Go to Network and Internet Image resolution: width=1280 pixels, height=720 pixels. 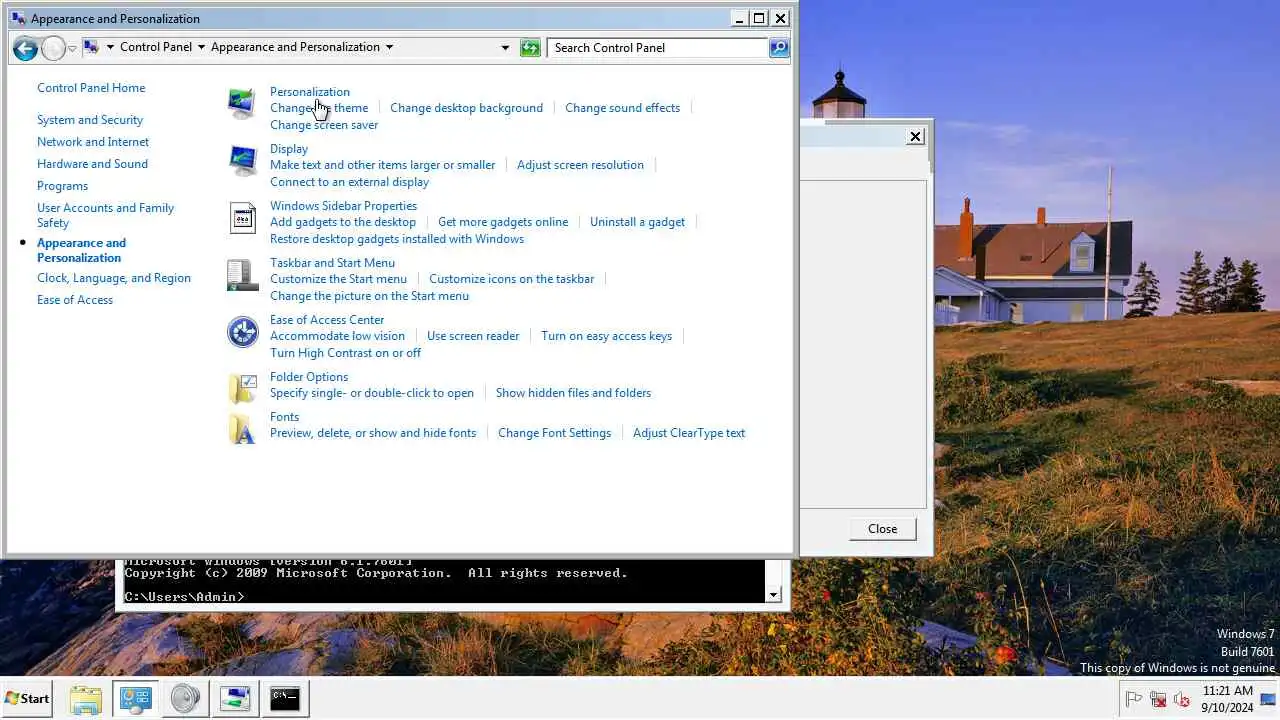(93, 142)
